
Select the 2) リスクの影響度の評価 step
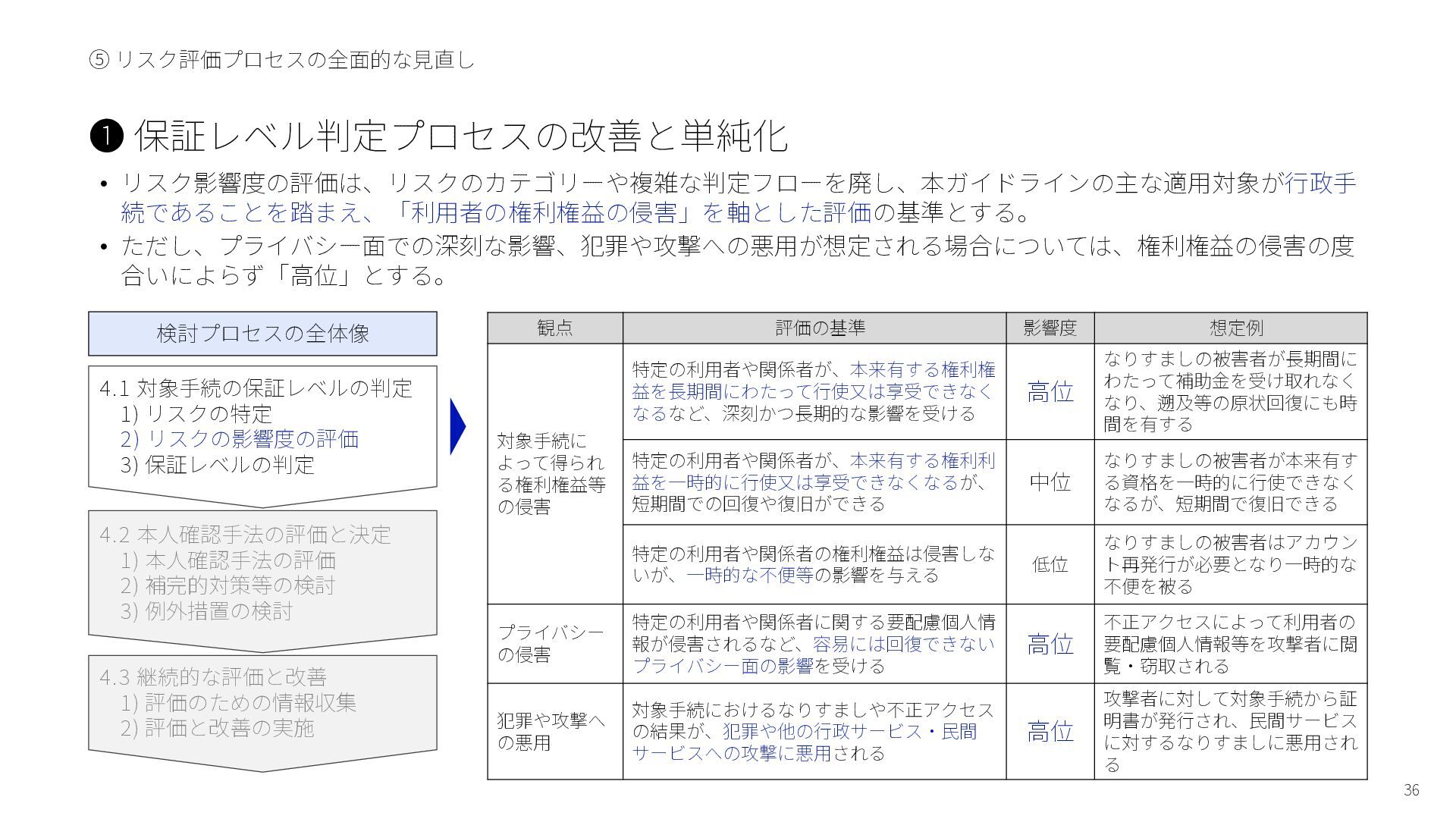[240, 439]
